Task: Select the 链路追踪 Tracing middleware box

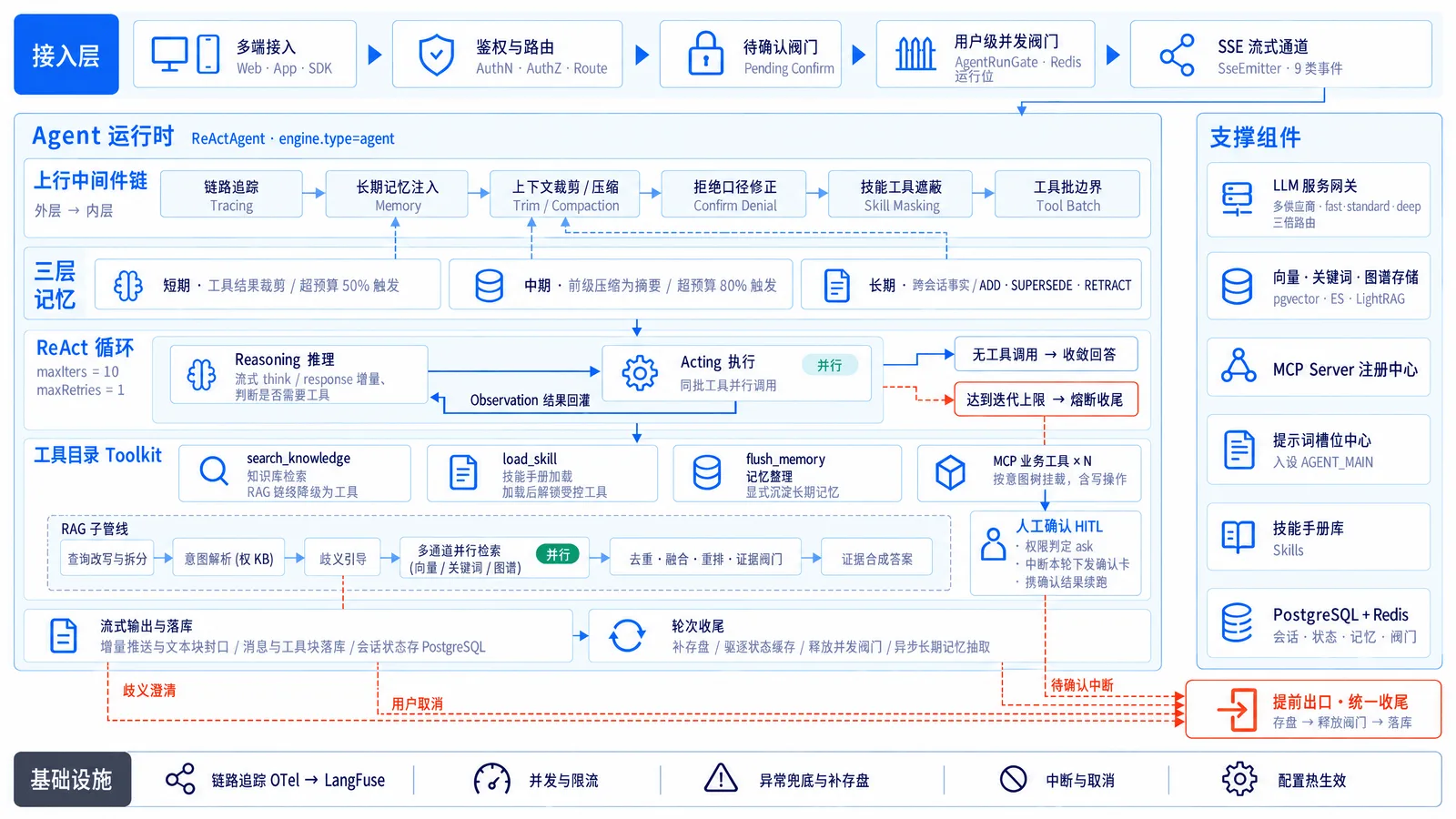Action: point(231,194)
